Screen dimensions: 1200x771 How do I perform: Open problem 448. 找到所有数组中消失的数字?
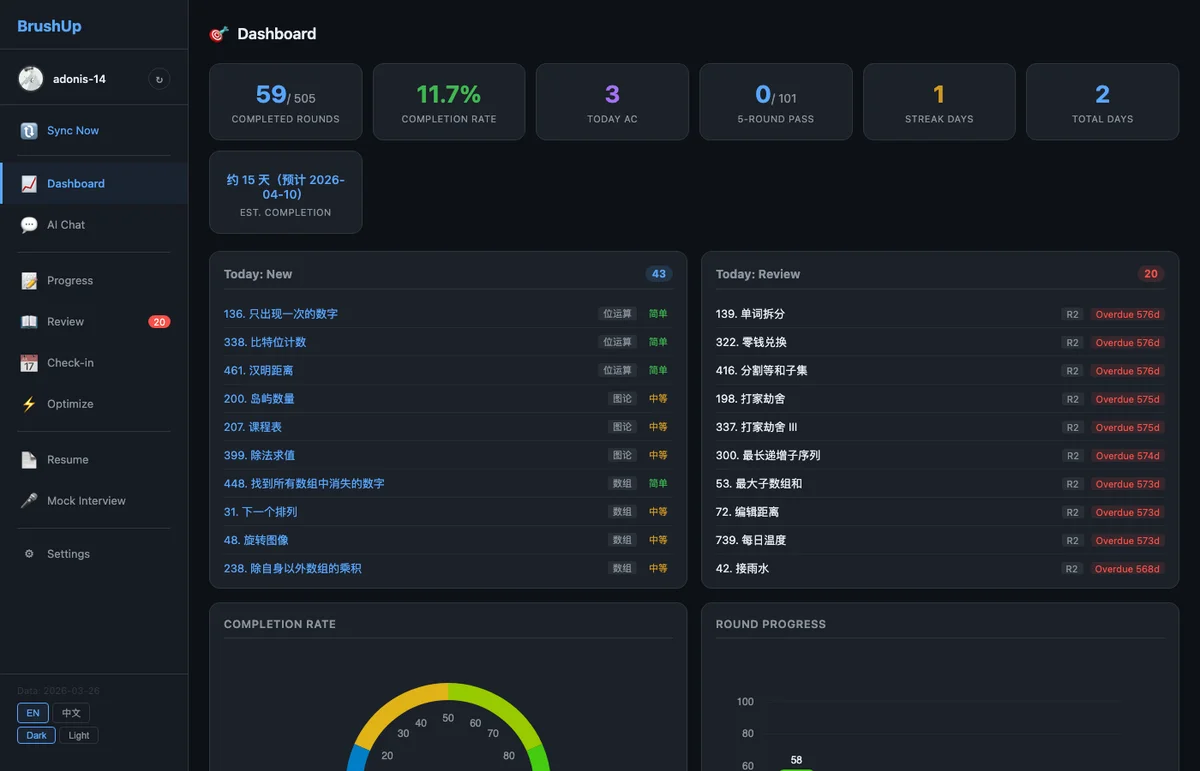pos(304,484)
